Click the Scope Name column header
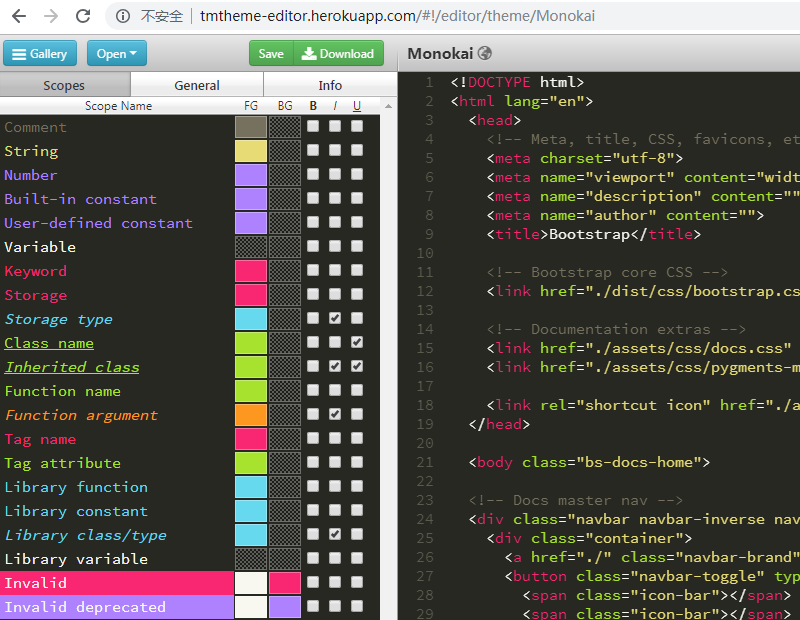Image resolution: width=800 pixels, height=620 pixels. pyautogui.click(x=118, y=106)
